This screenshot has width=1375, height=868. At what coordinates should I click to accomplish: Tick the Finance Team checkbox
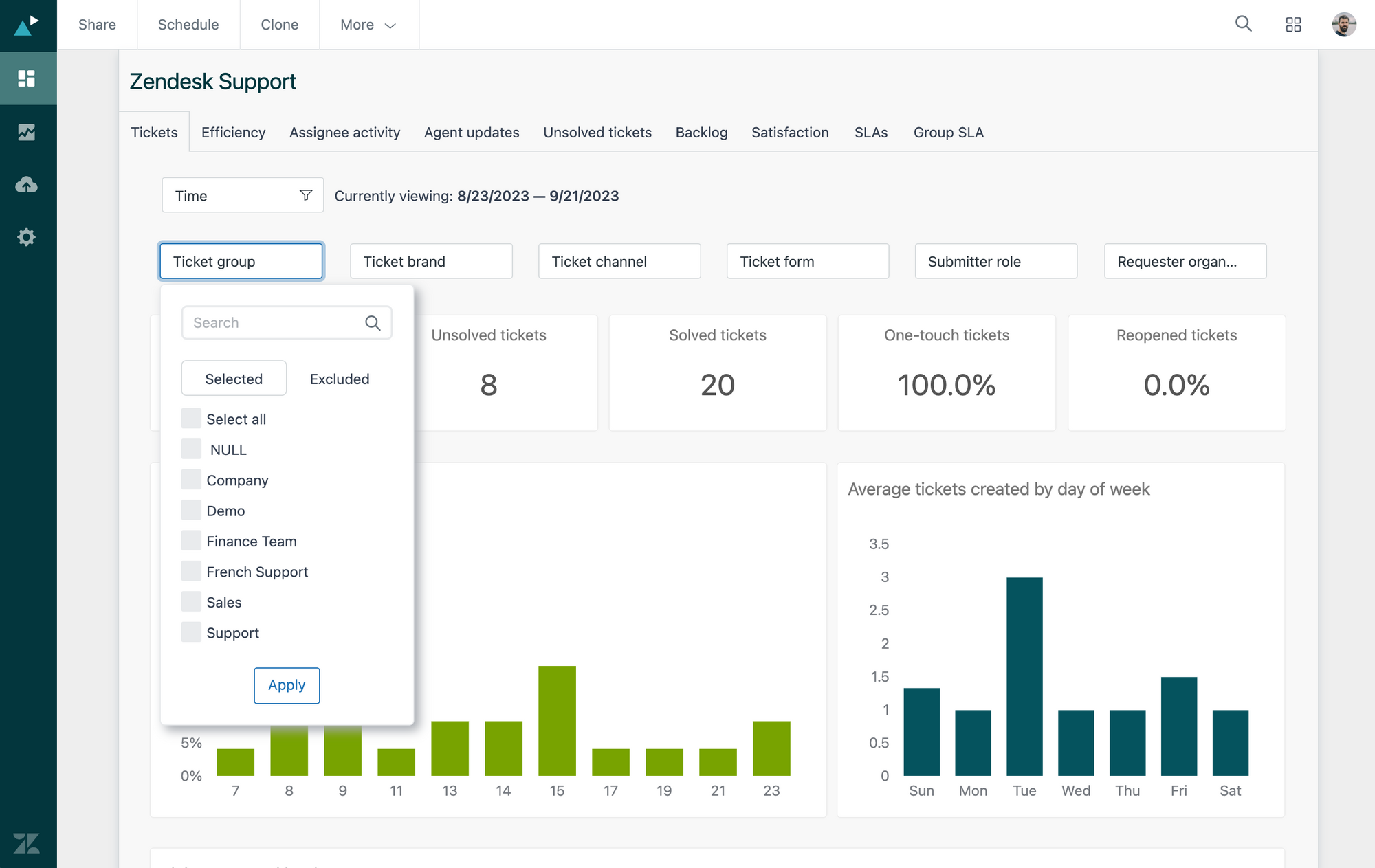(191, 541)
